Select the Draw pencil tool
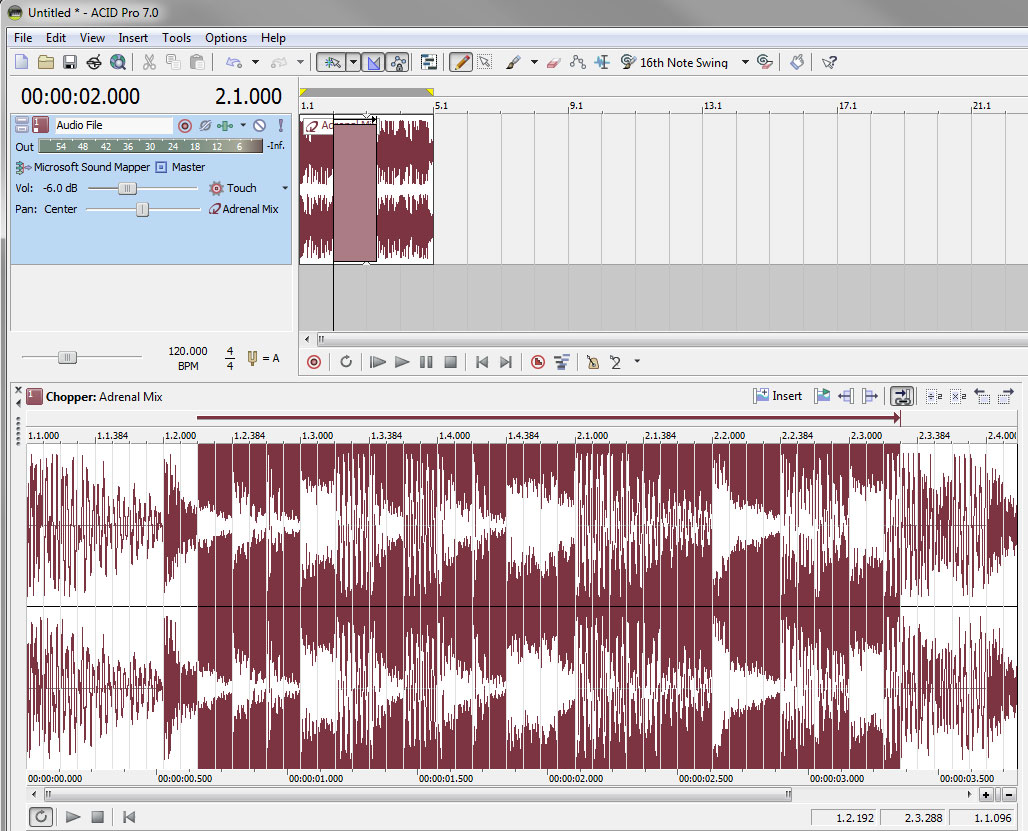This screenshot has width=1028, height=831. [x=461, y=62]
